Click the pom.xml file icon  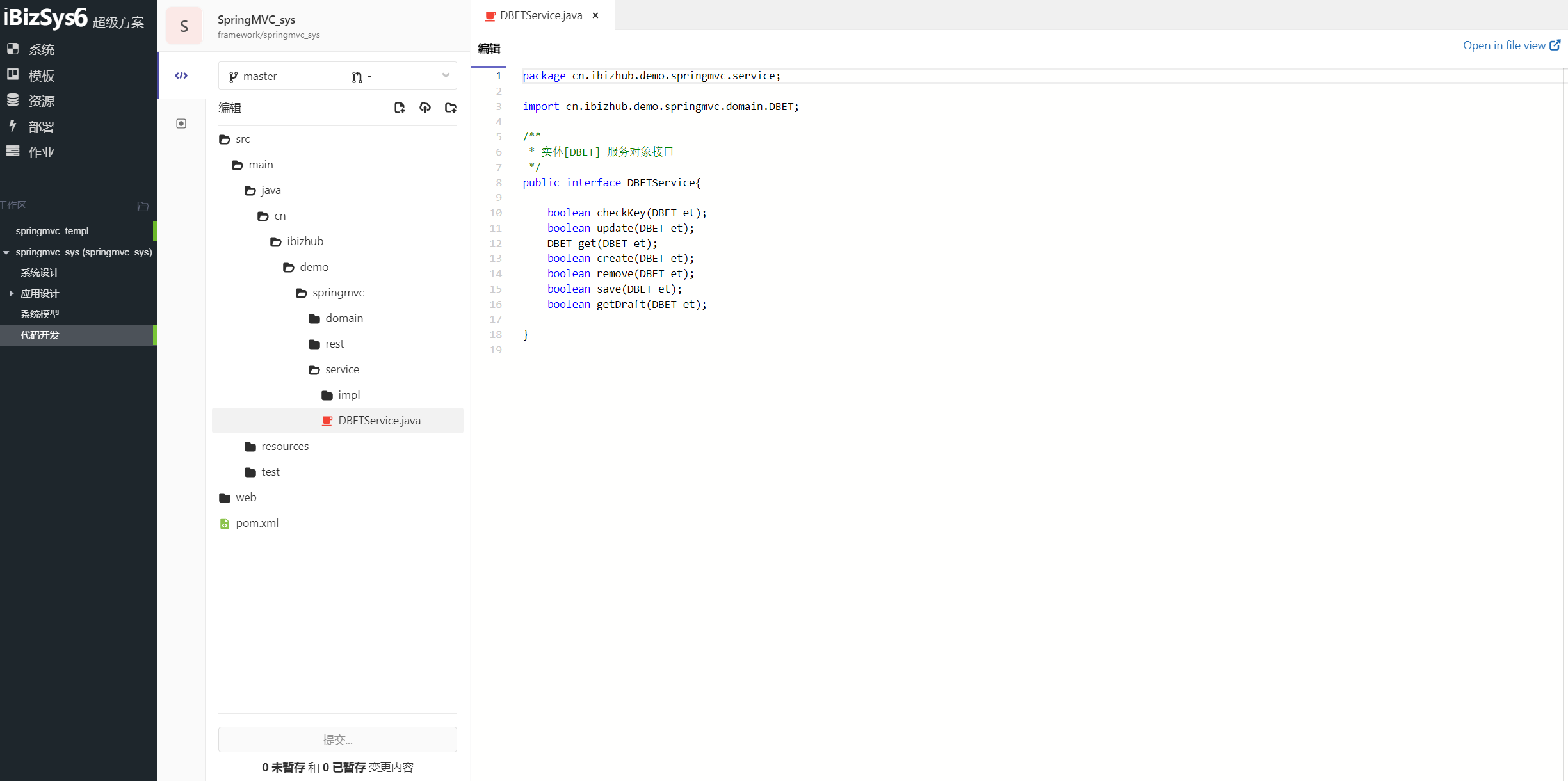pyautogui.click(x=225, y=524)
